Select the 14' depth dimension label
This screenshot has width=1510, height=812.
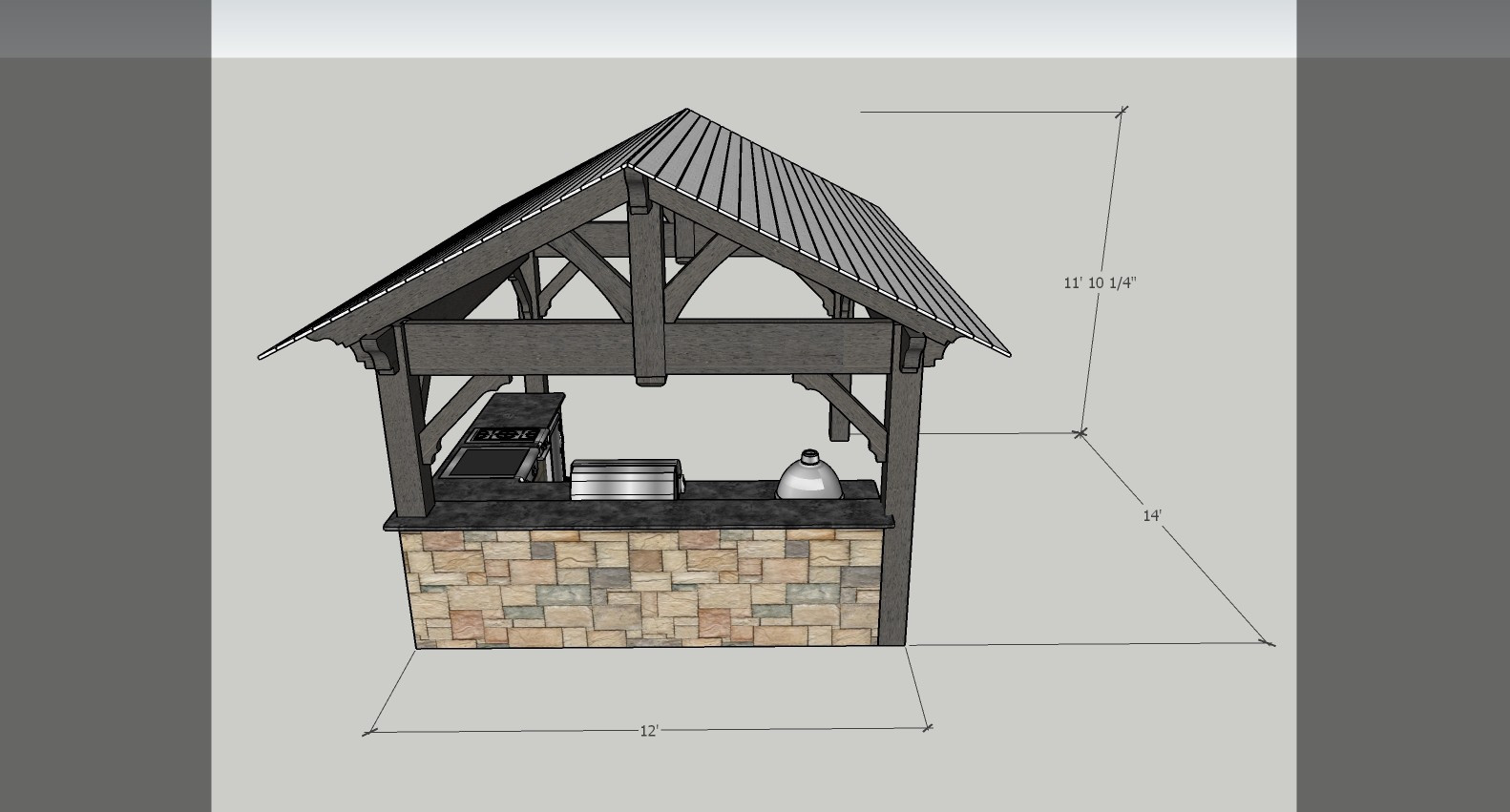tap(1152, 515)
